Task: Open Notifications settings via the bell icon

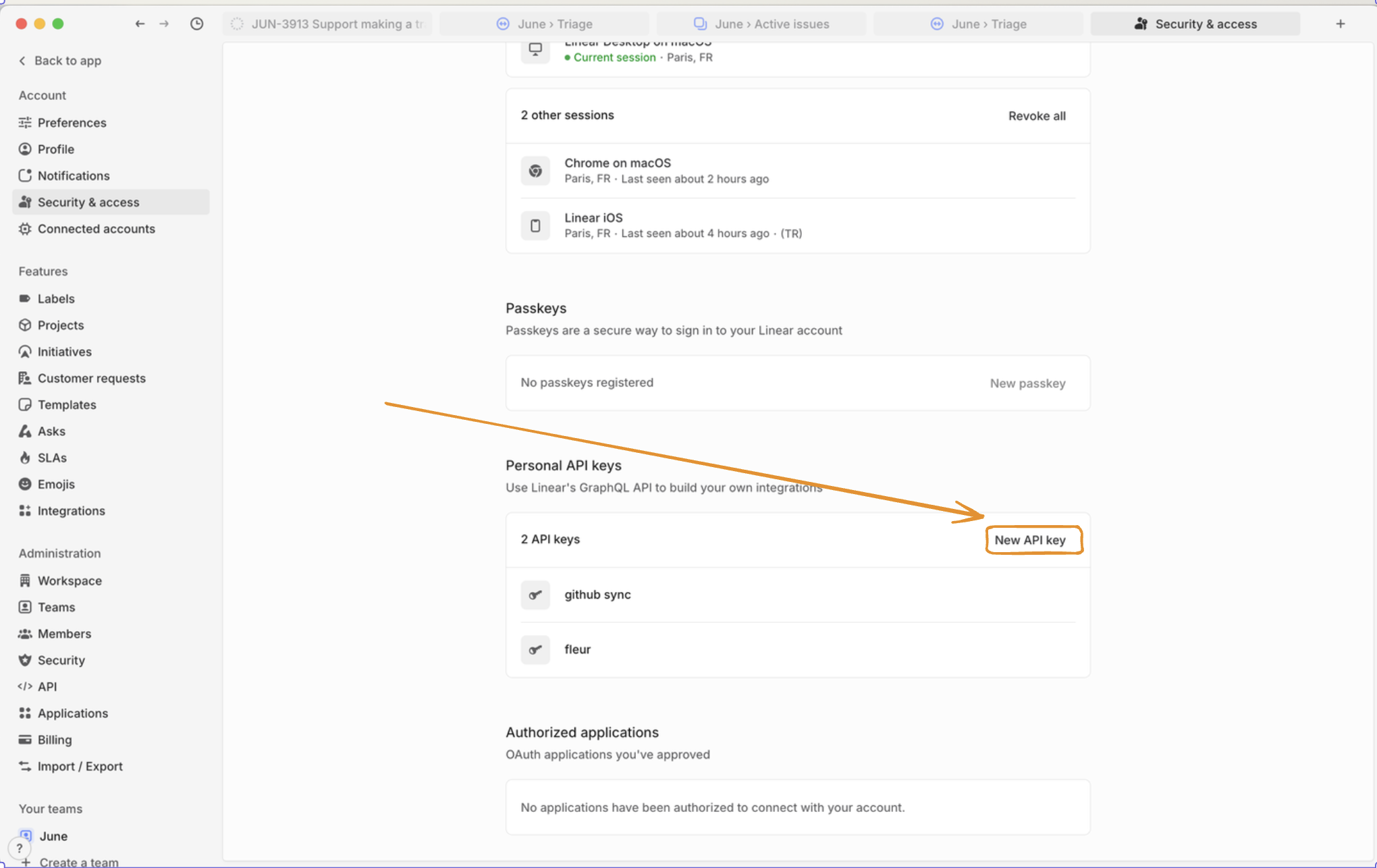Action: coord(25,175)
